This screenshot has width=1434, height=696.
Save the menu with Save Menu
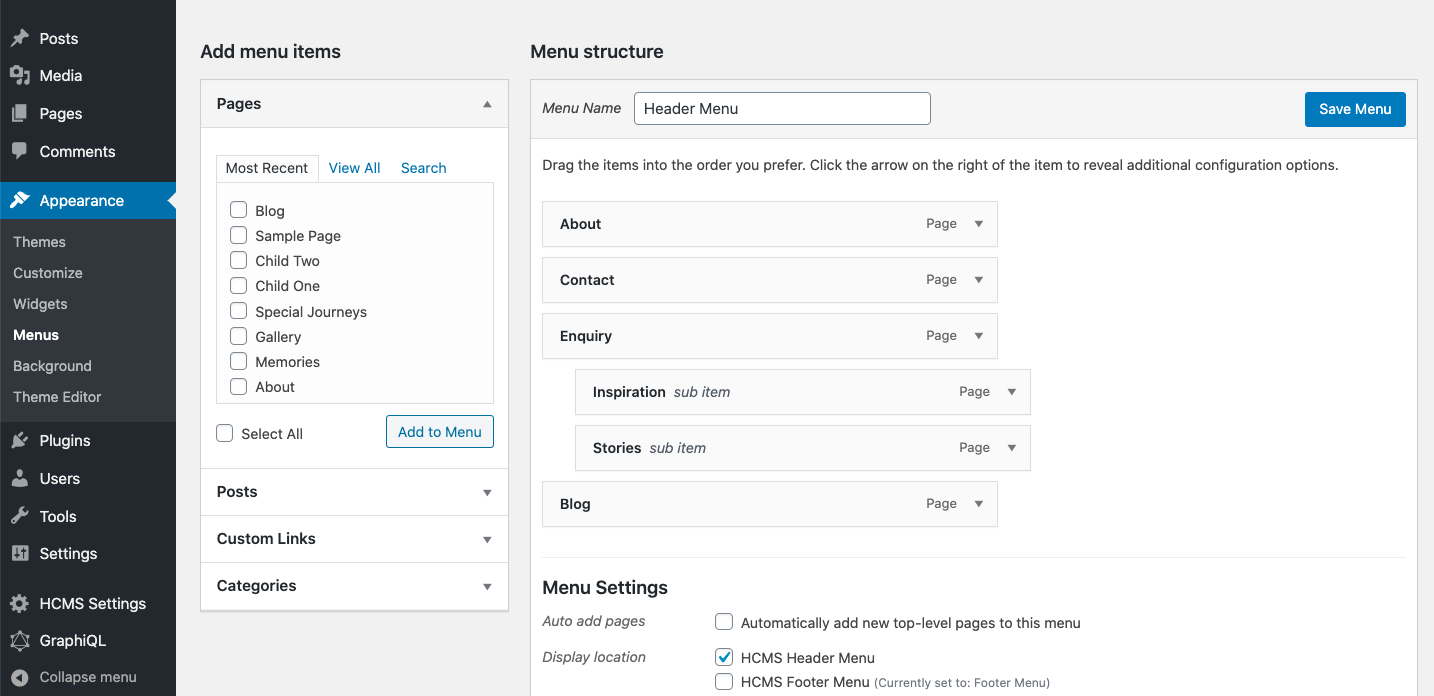pyautogui.click(x=1355, y=109)
